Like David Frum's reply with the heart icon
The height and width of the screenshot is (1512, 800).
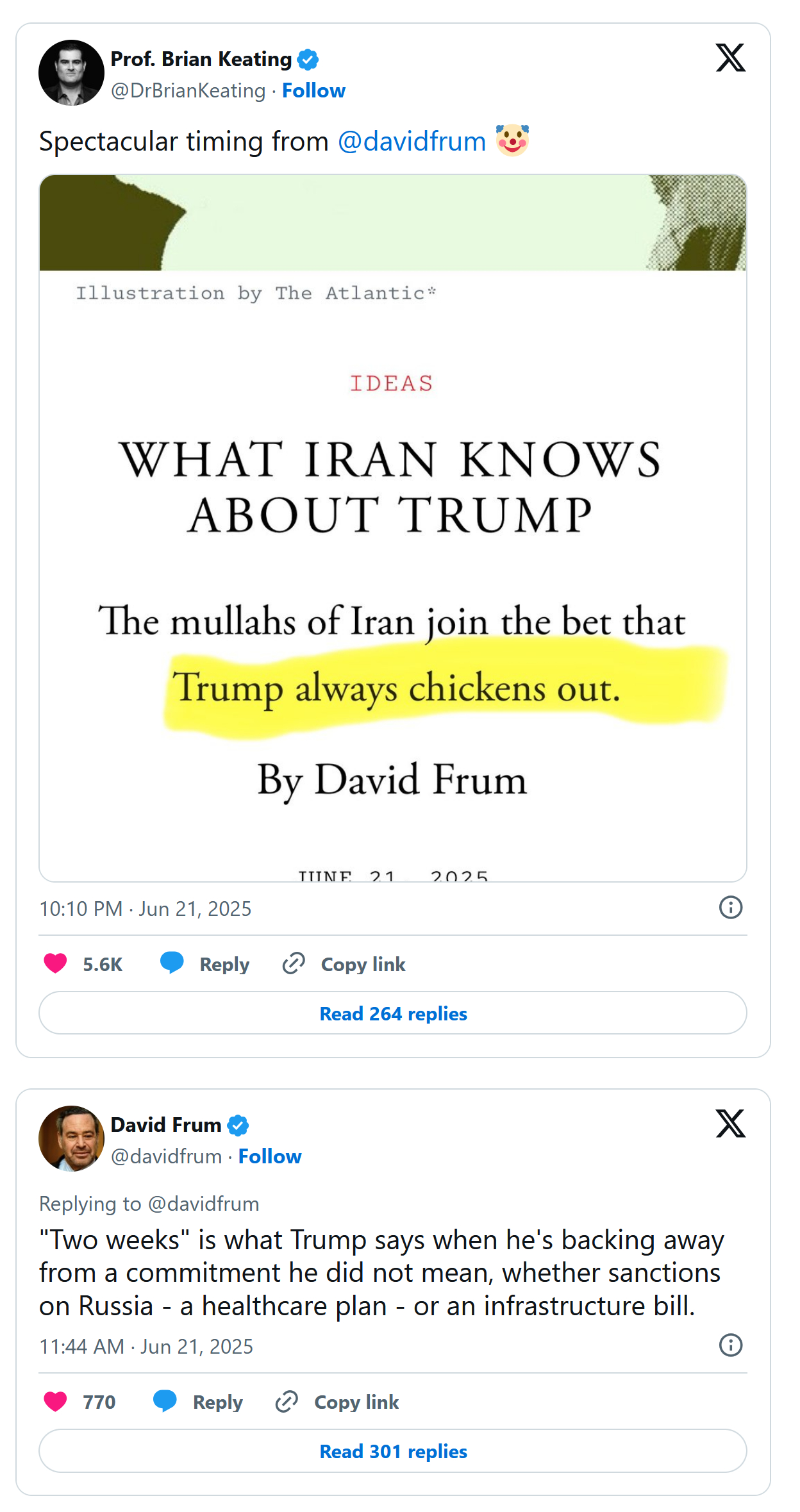(55, 1401)
